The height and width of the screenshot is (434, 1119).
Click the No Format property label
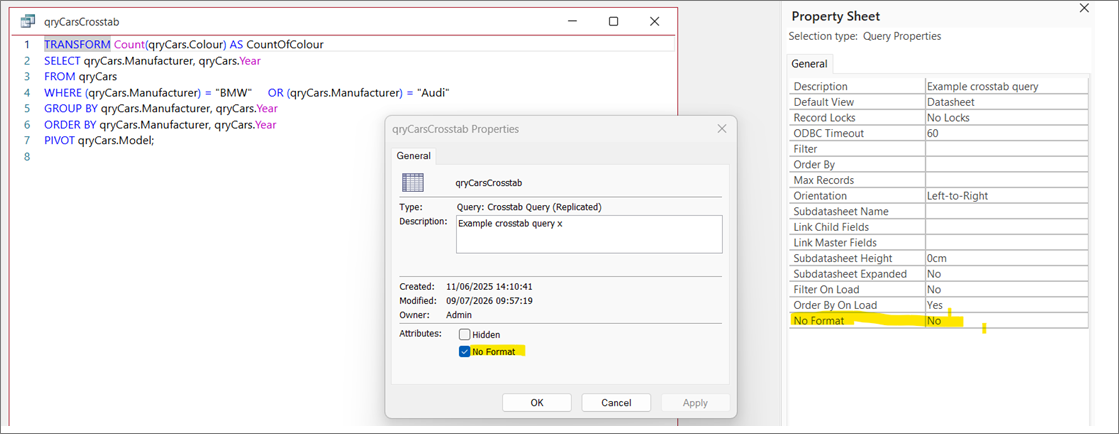pyautogui.click(x=819, y=321)
